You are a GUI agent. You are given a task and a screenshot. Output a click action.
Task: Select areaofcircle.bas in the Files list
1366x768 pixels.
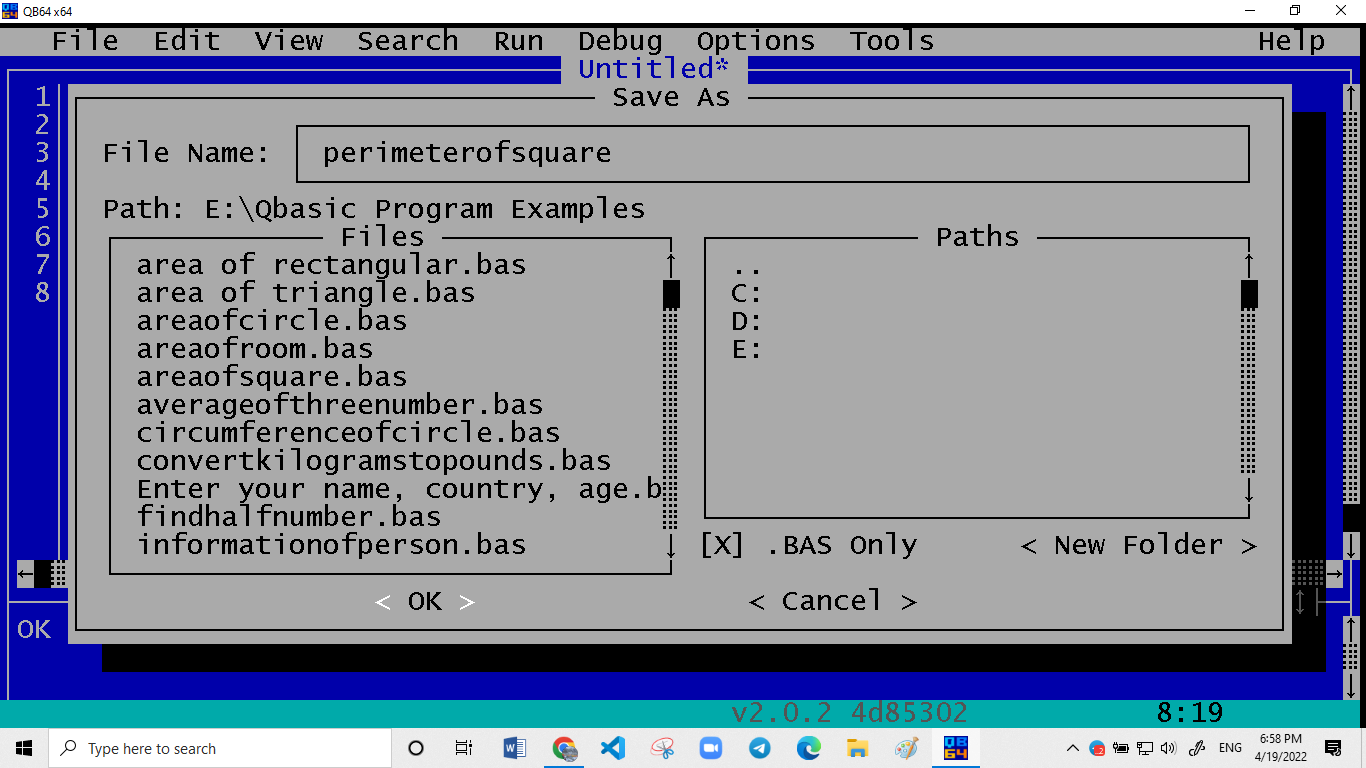click(272, 321)
